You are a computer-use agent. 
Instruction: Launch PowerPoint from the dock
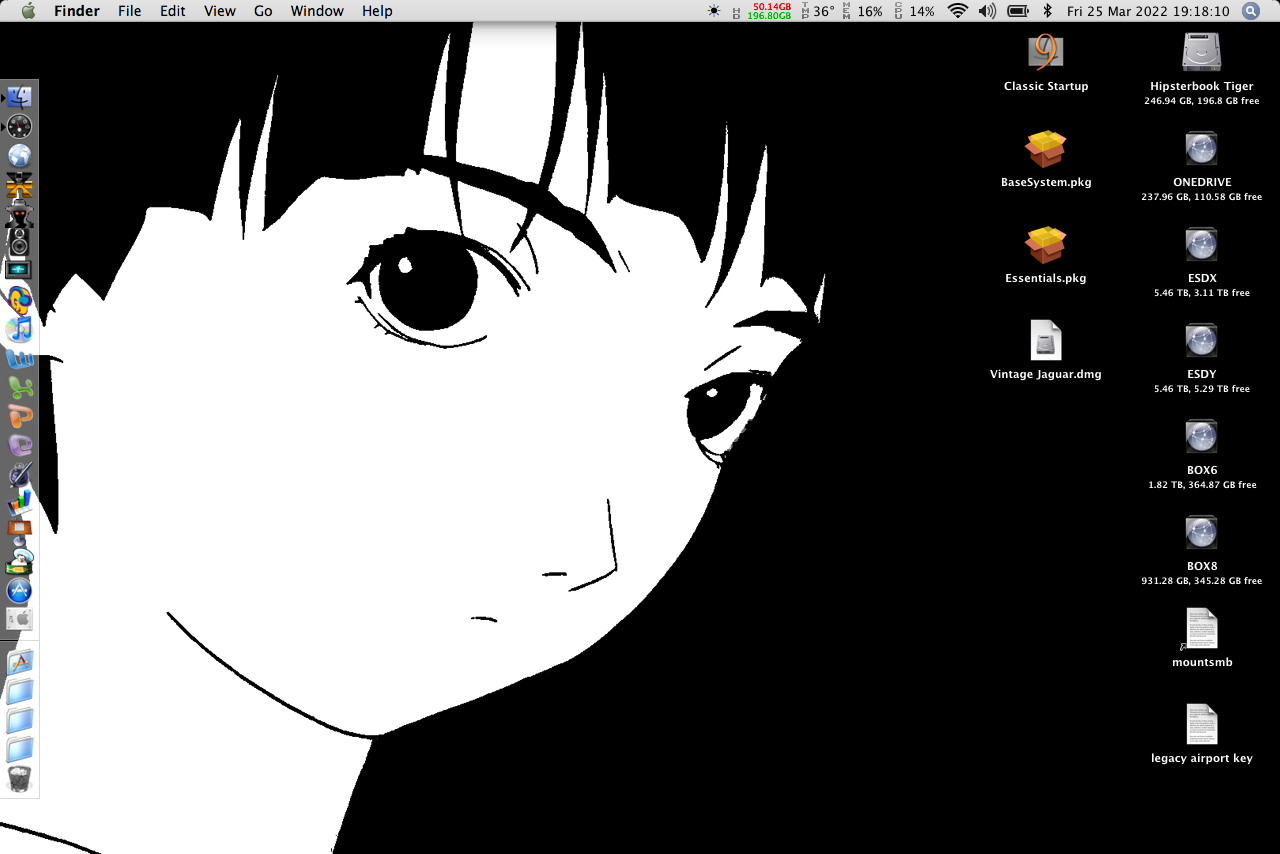pos(20,415)
